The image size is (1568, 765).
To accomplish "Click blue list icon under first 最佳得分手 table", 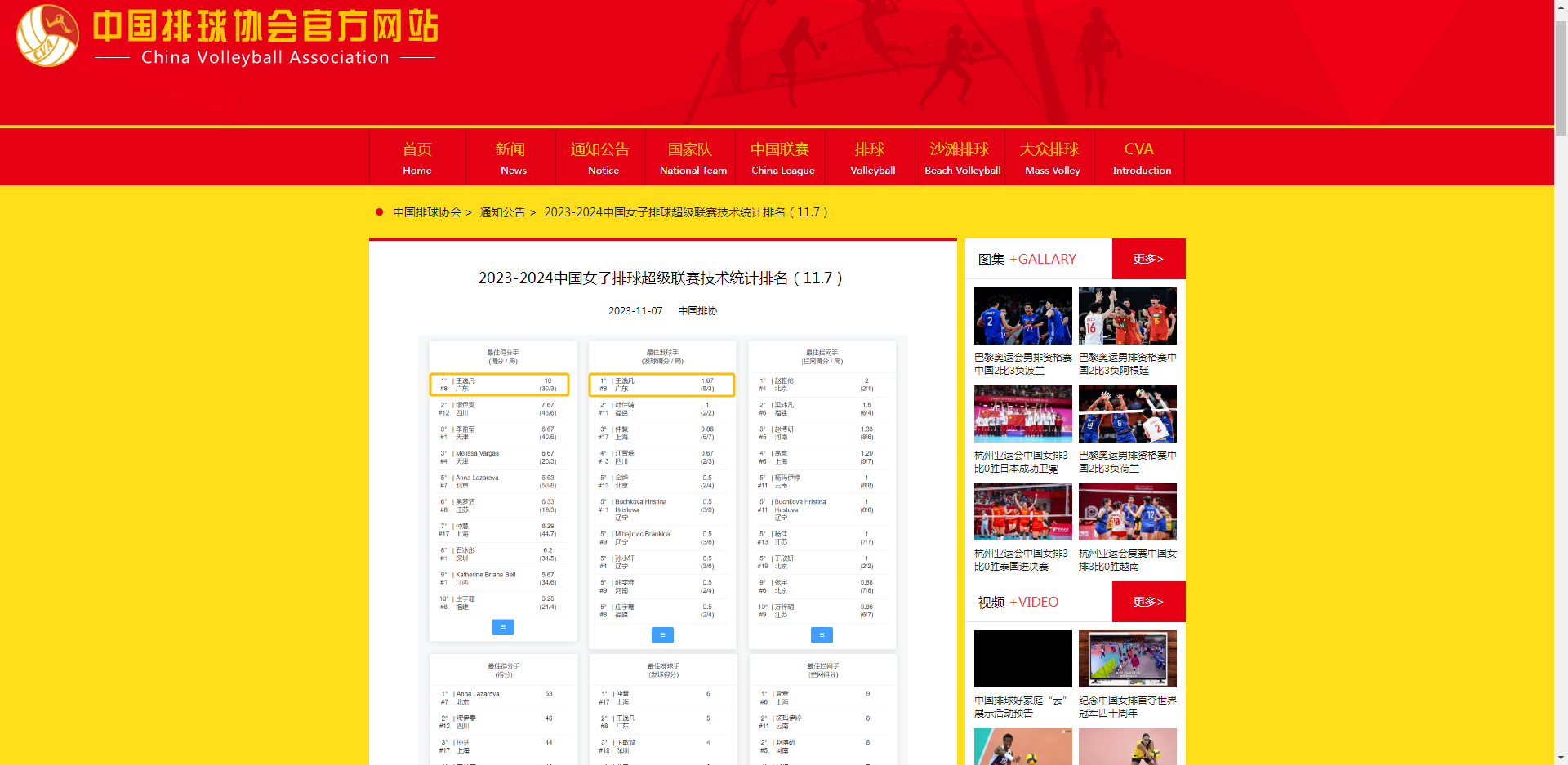I will (503, 627).
